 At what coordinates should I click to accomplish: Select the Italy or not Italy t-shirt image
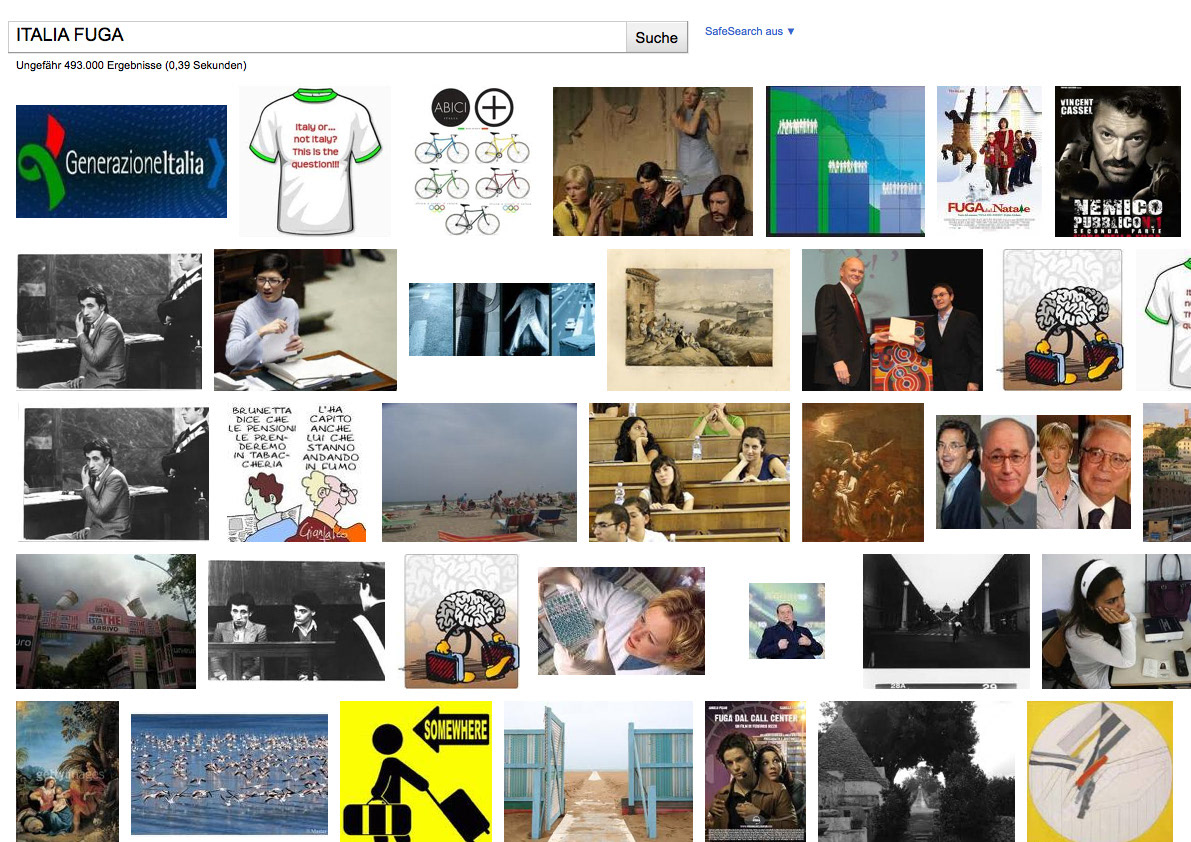[314, 161]
